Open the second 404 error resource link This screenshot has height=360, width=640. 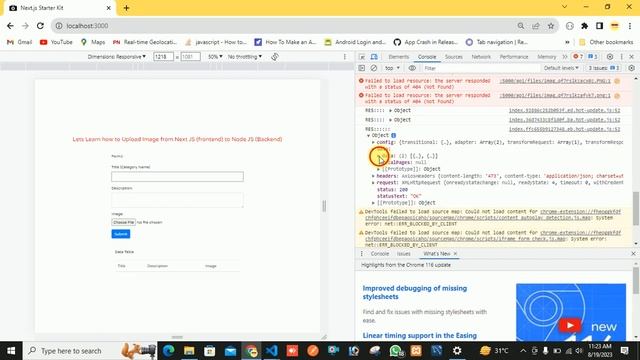(555, 96)
